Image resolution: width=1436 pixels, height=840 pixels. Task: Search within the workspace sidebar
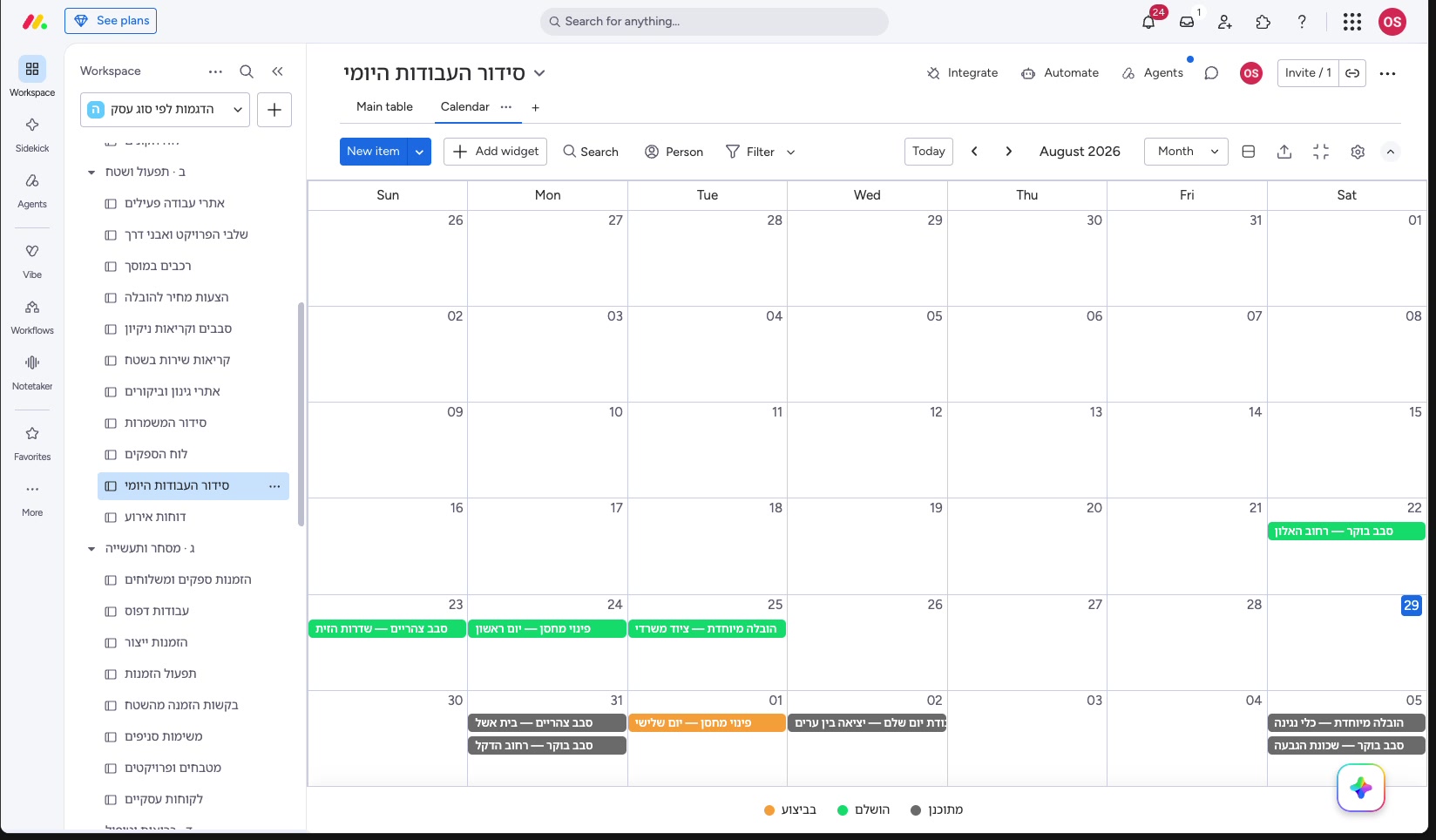(247, 71)
